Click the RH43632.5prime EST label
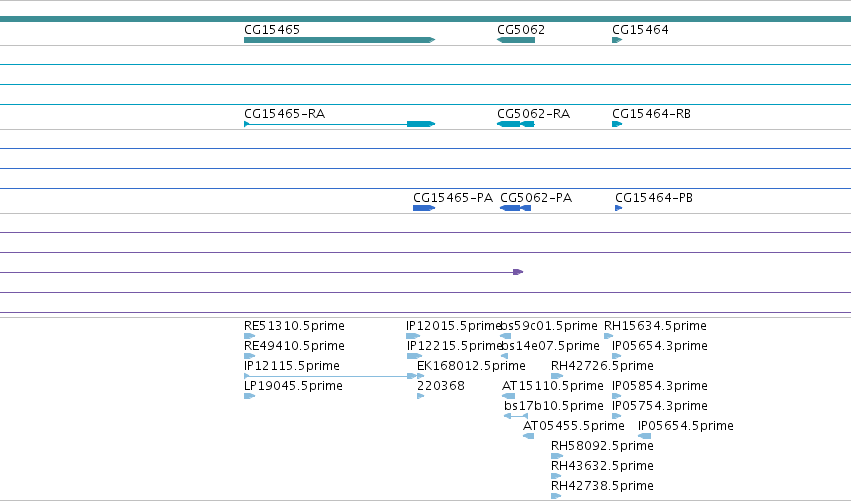851x501 pixels. (x=602, y=466)
